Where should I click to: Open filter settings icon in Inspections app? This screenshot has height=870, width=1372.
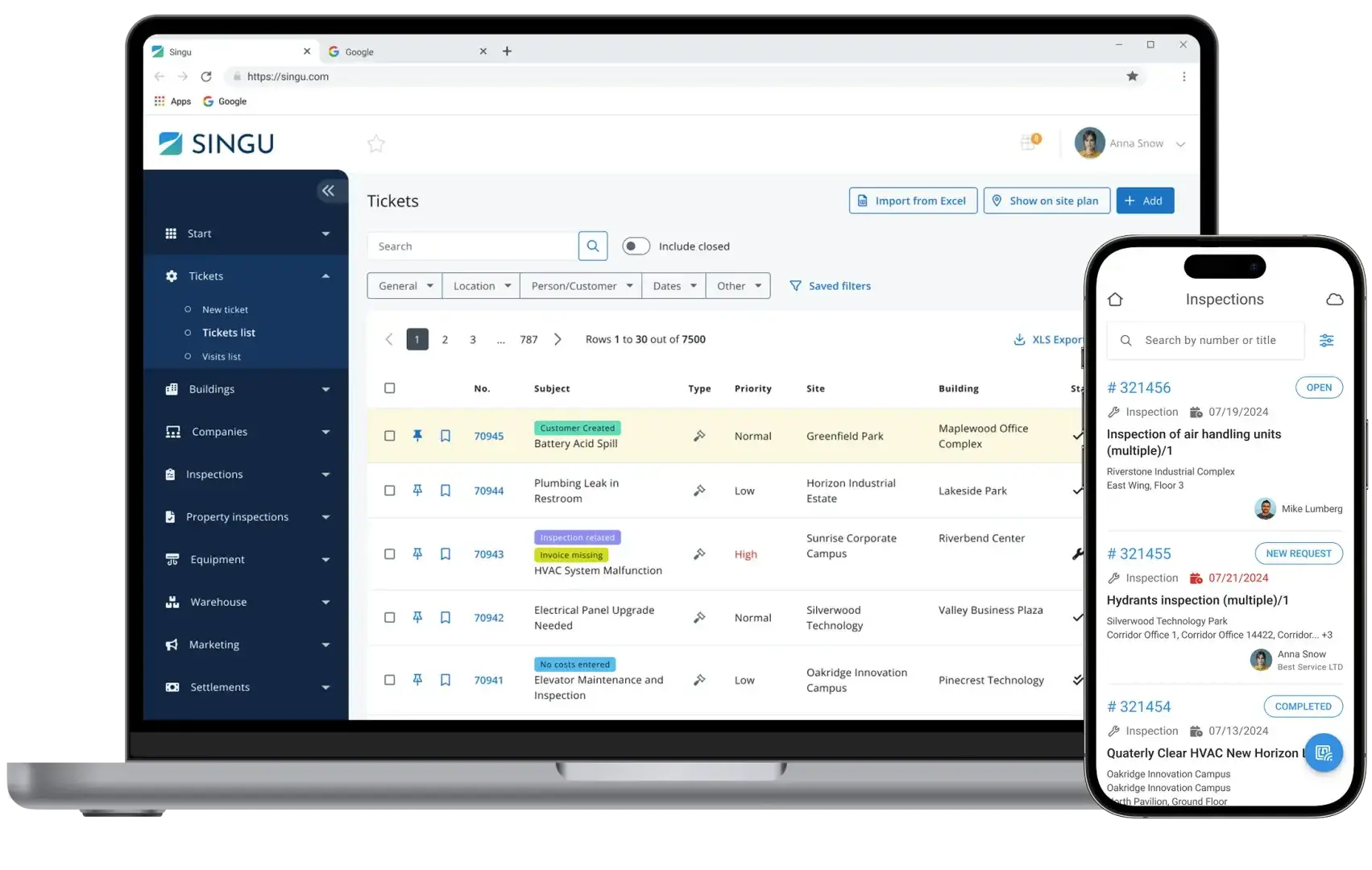1326,341
